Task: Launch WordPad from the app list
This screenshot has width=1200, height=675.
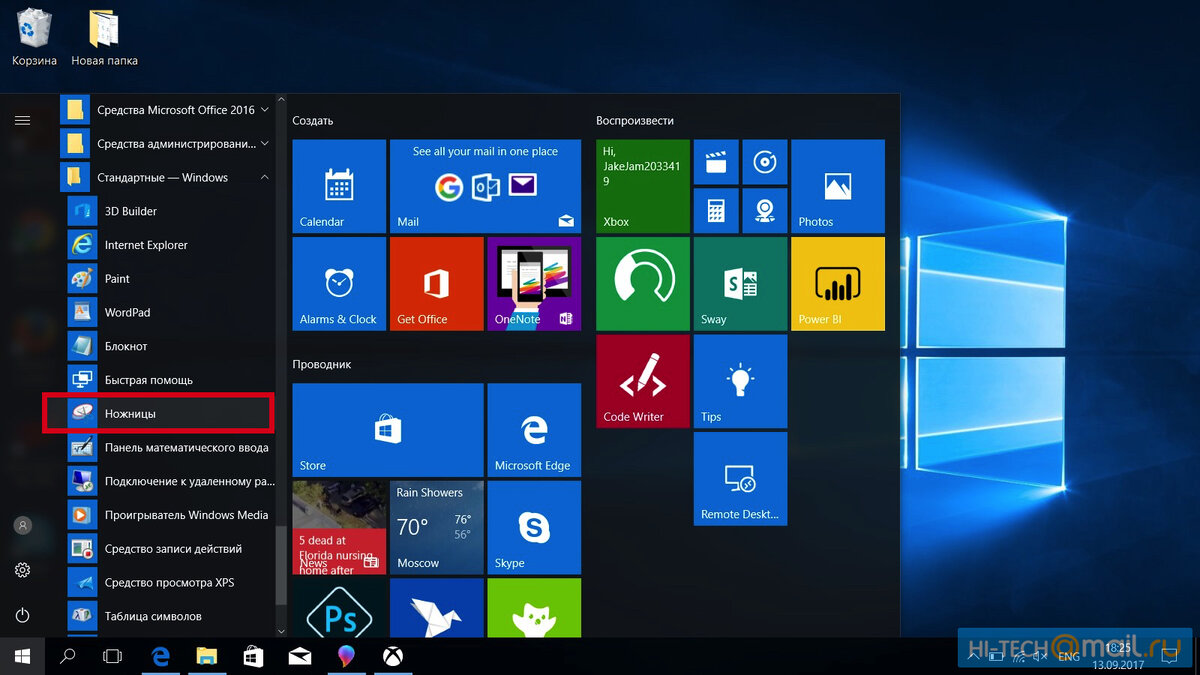Action: pos(168,312)
